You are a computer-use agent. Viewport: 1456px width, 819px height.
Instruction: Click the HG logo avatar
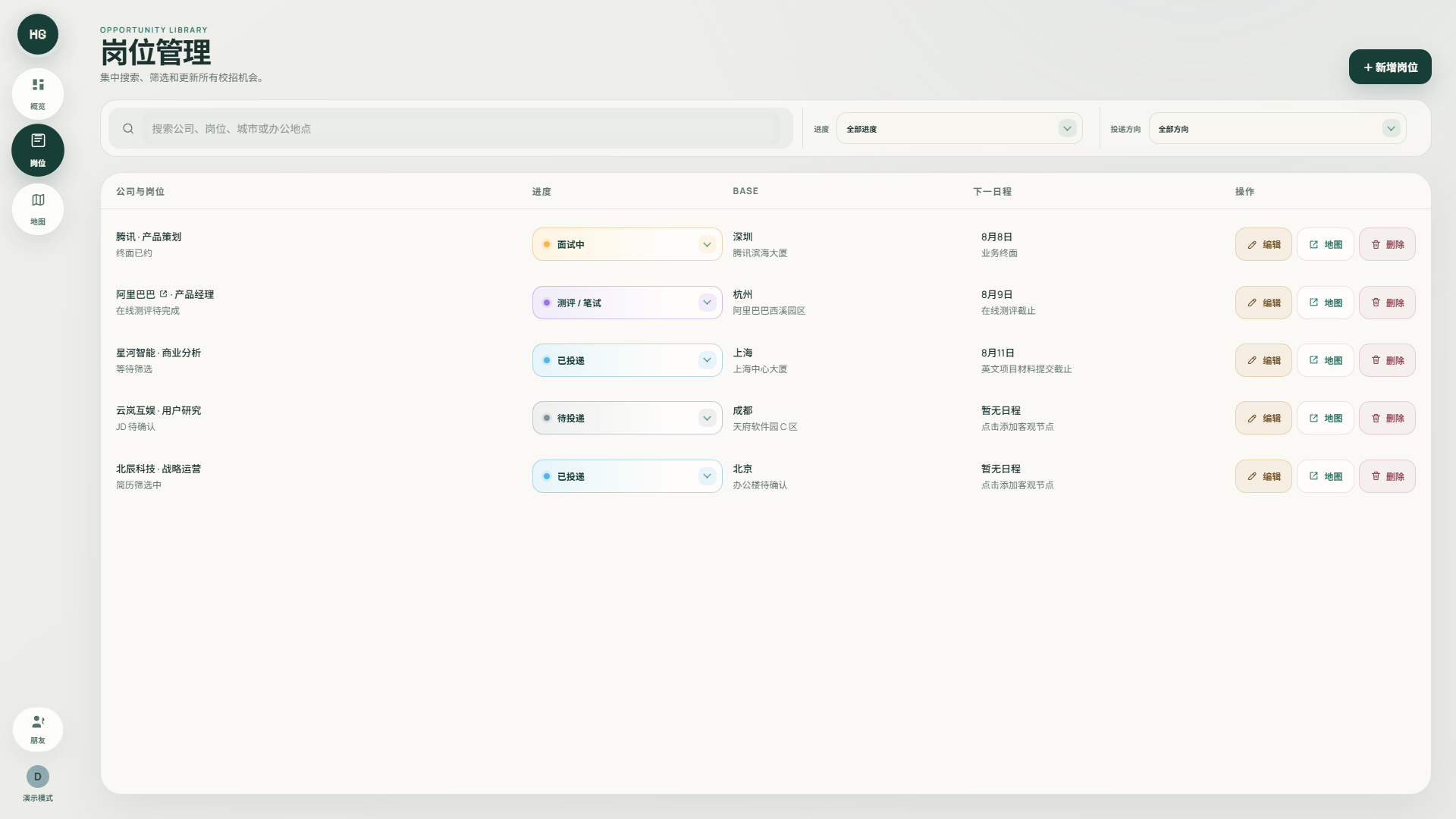(38, 34)
